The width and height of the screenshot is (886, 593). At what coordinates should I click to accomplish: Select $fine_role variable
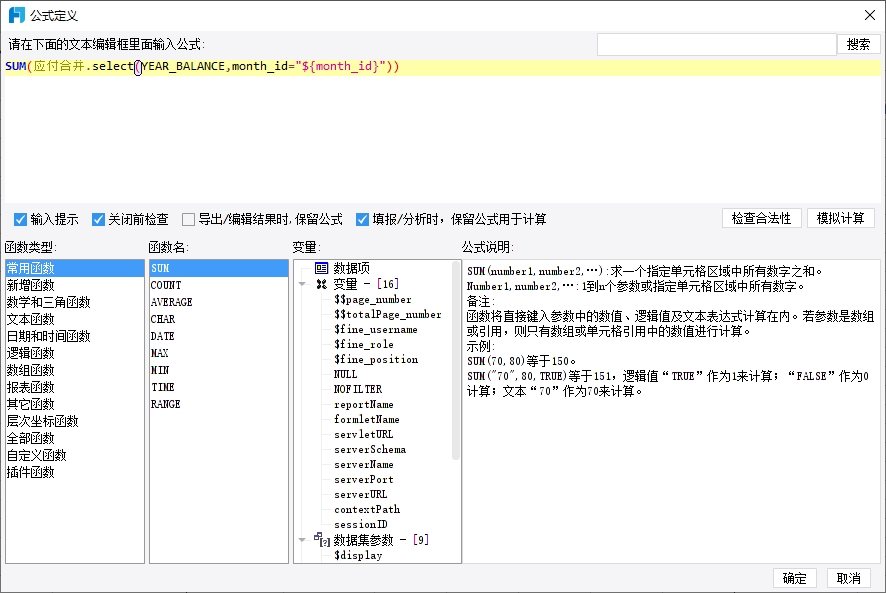pos(363,344)
